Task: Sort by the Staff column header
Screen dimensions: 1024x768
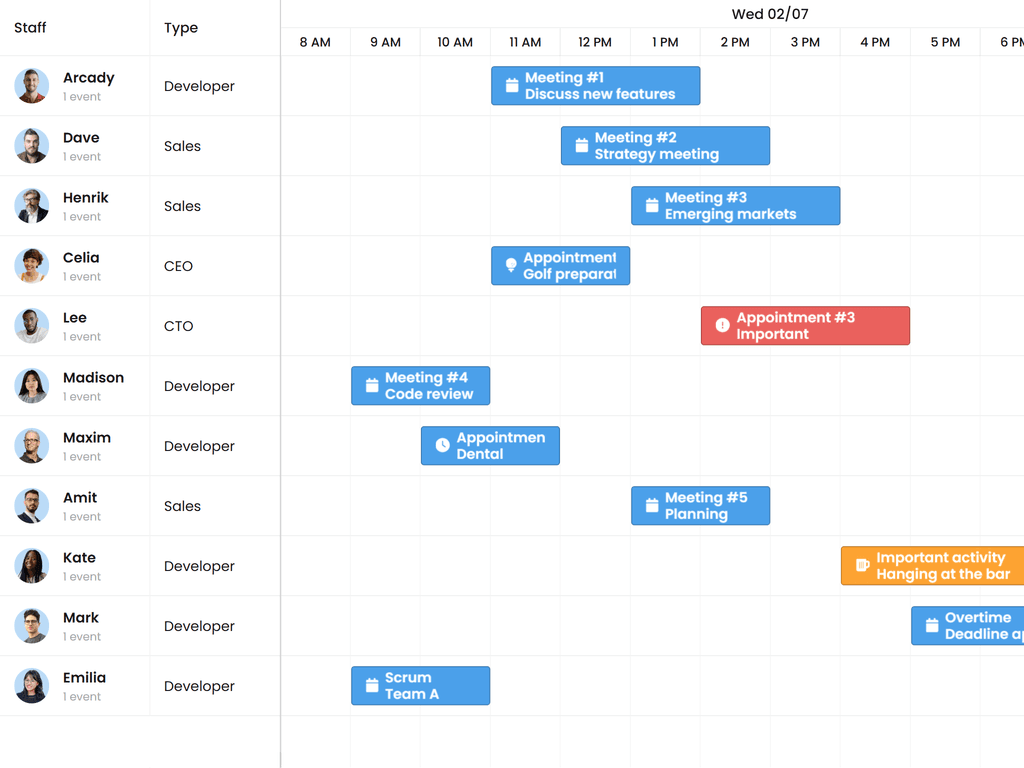Action: point(30,28)
